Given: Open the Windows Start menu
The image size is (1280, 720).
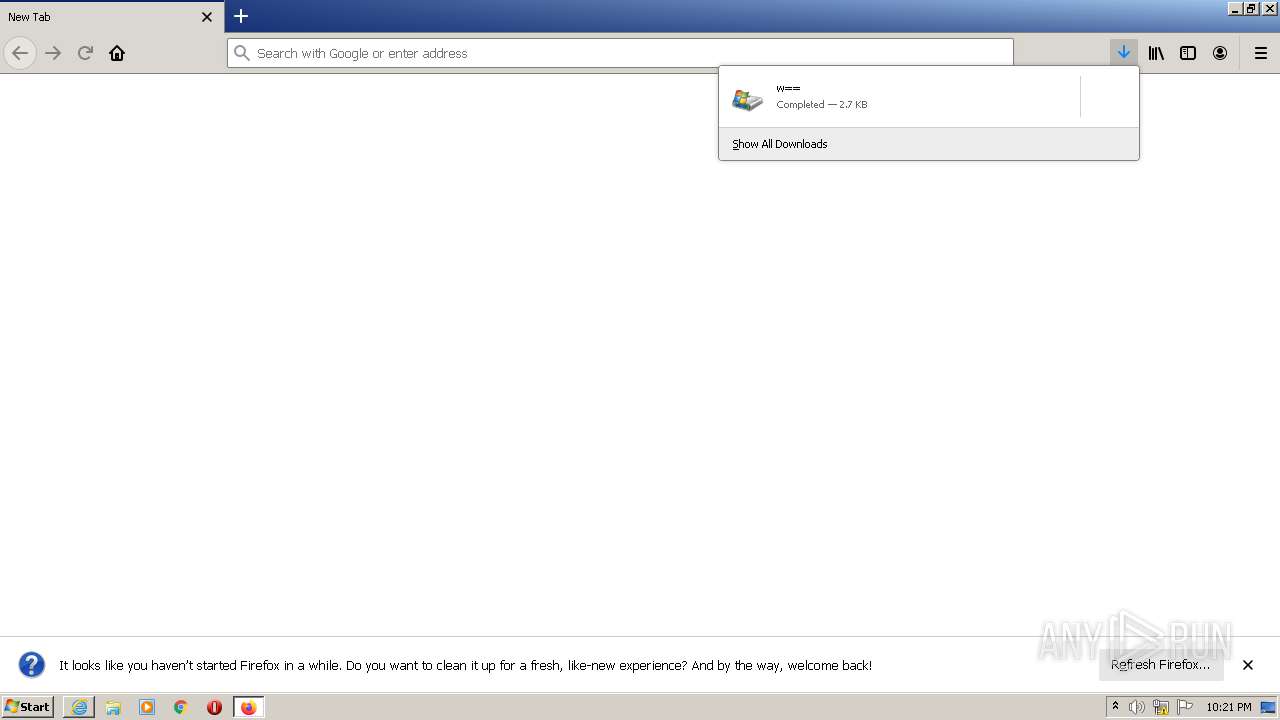Looking at the screenshot, I should [27, 706].
